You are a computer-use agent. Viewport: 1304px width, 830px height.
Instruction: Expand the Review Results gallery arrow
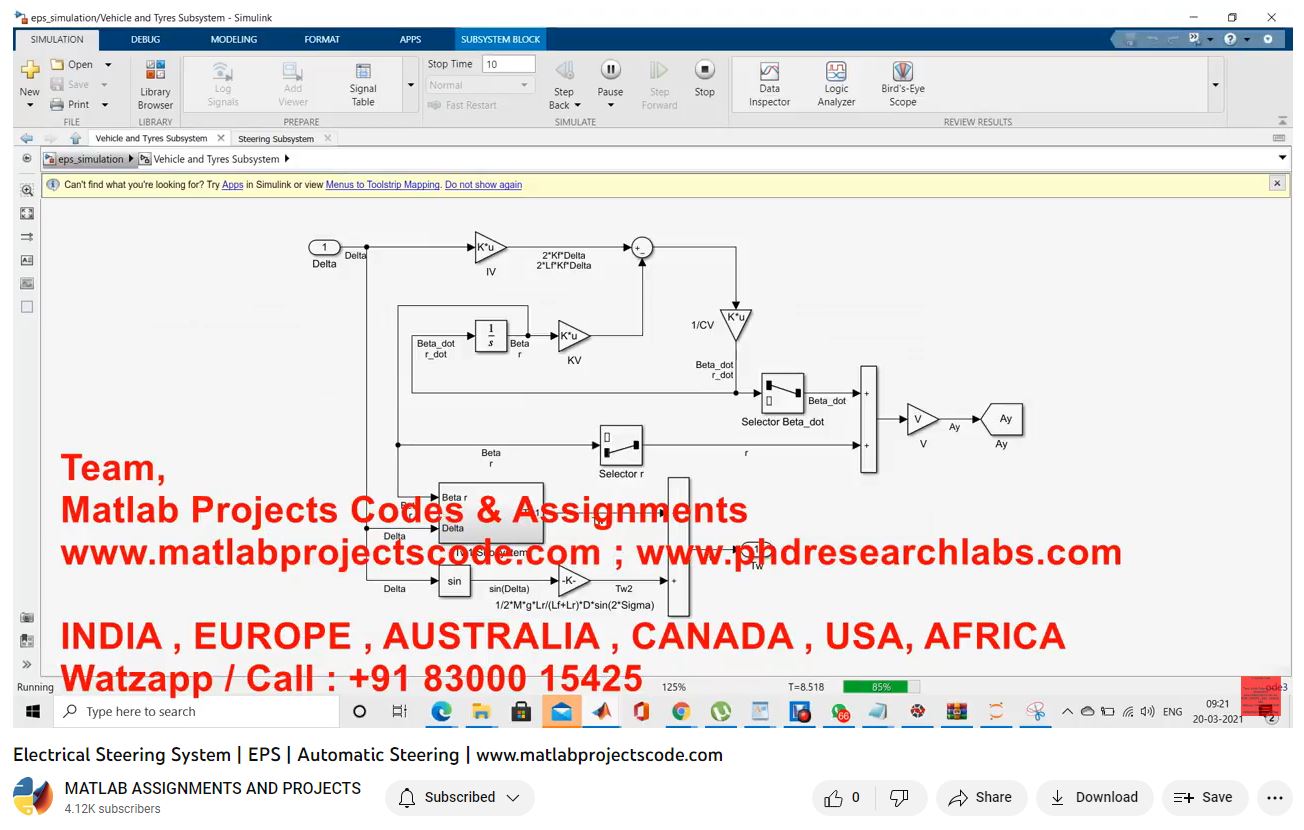pyautogui.click(x=1216, y=85)
